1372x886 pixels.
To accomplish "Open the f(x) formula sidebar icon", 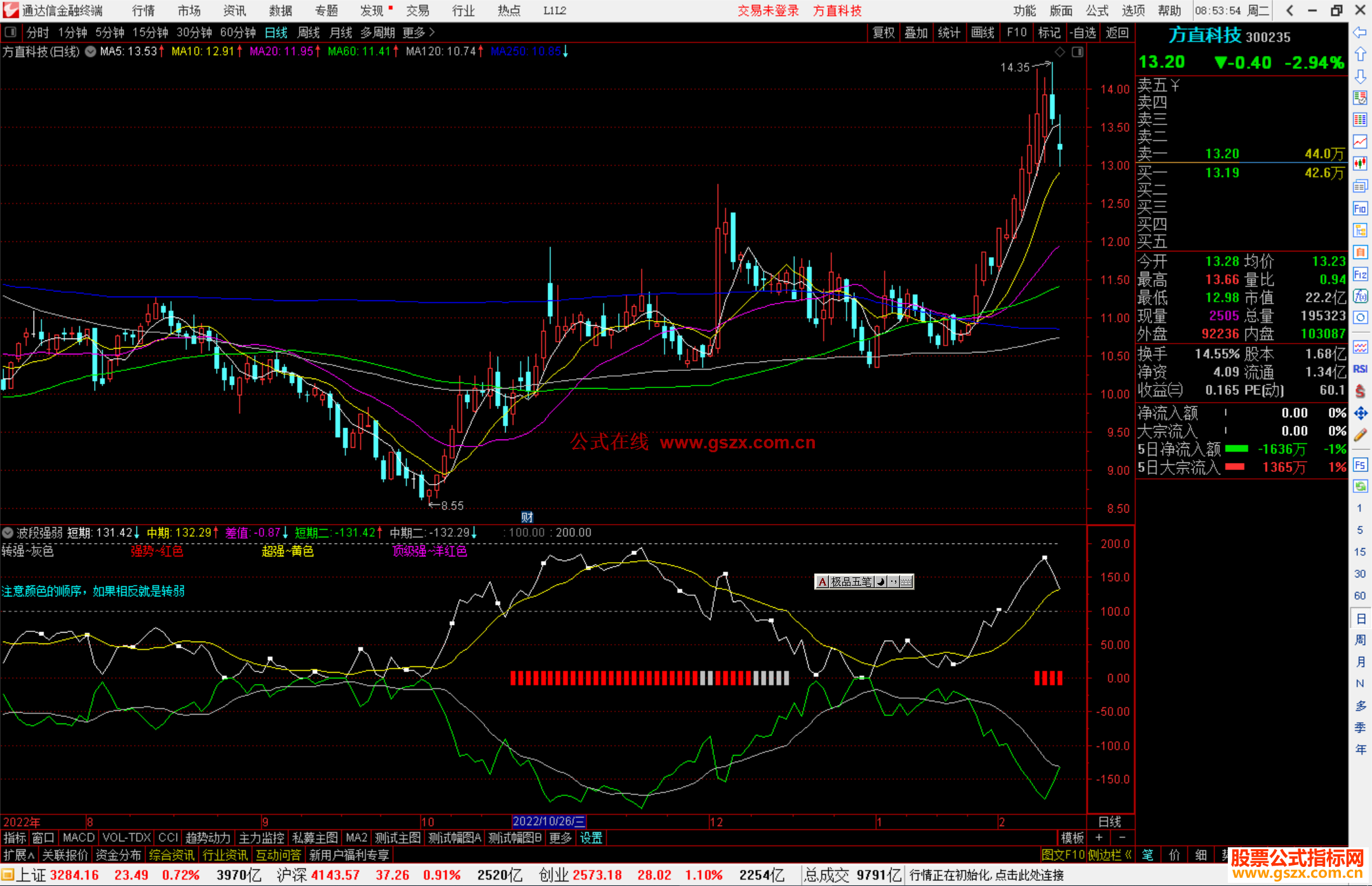I will pyautogui.click(x=1360, y=296).
